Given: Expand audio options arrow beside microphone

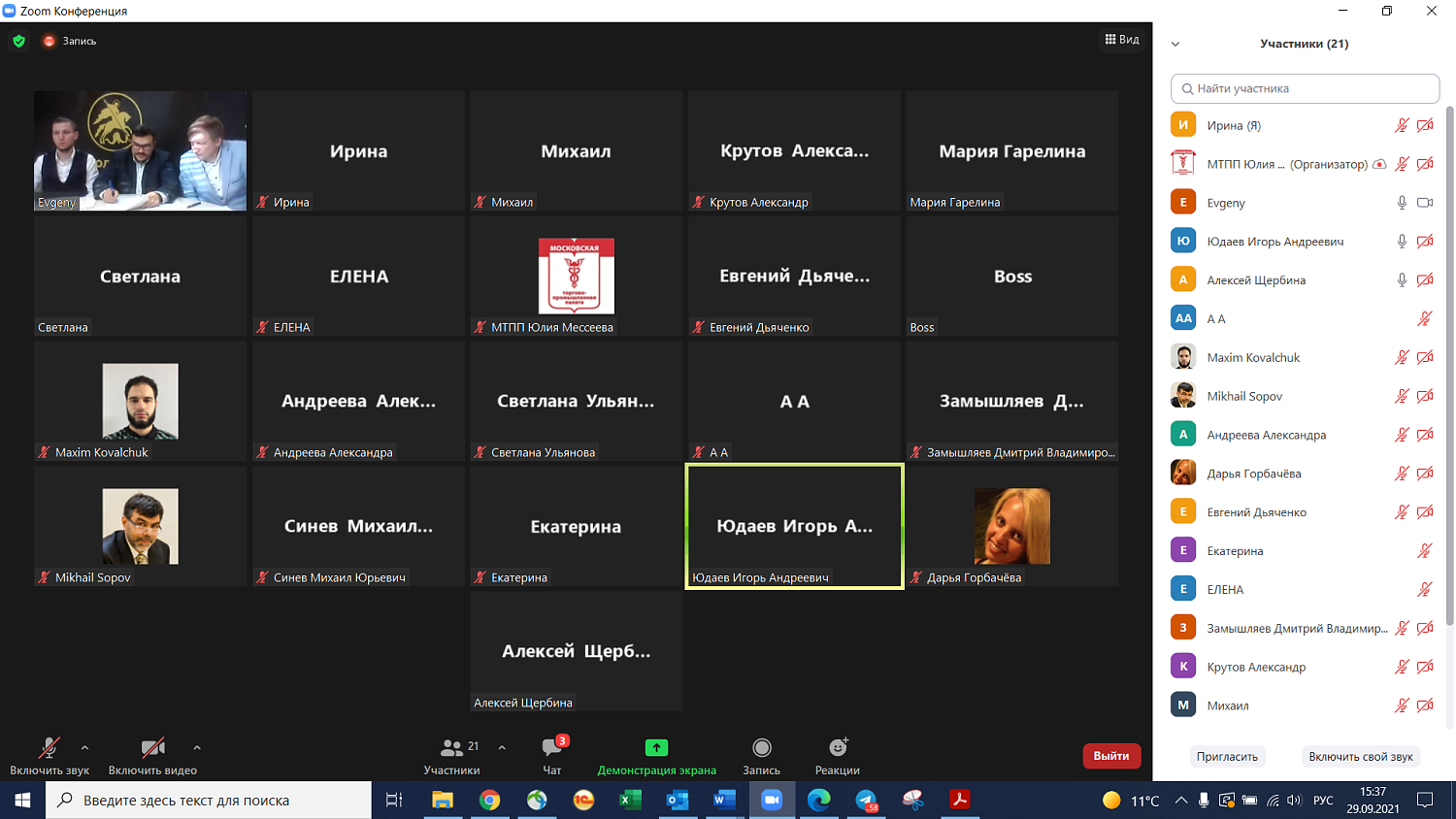Looking at the screenshot, I should click(85, 747).
